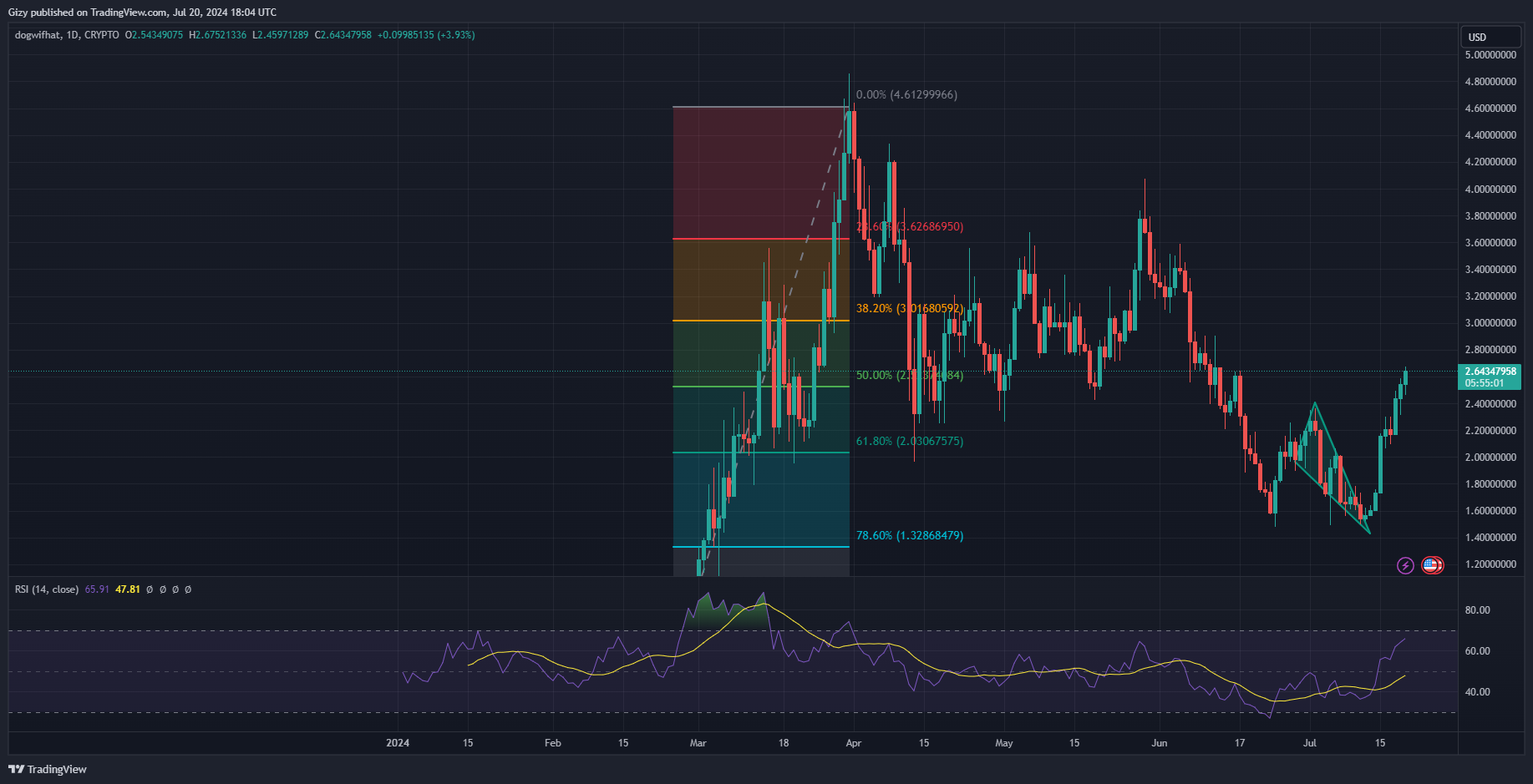Click the 3.00000000 price axis label

[x=1490, y=323]
